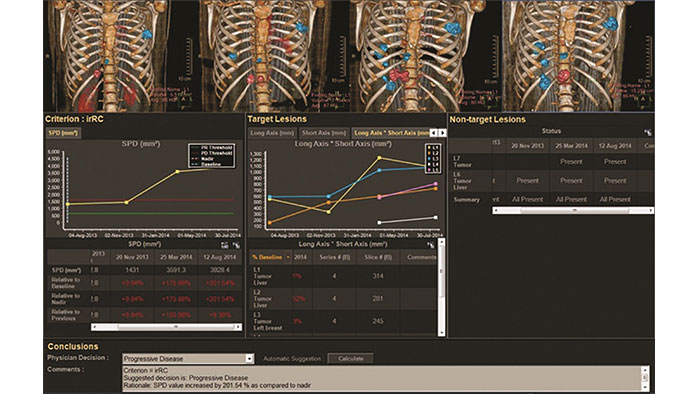Click the L3 Tumor Left breast row
Image resolution: width=700 pixels, height=394 pixels.
(x=342, y=321)
